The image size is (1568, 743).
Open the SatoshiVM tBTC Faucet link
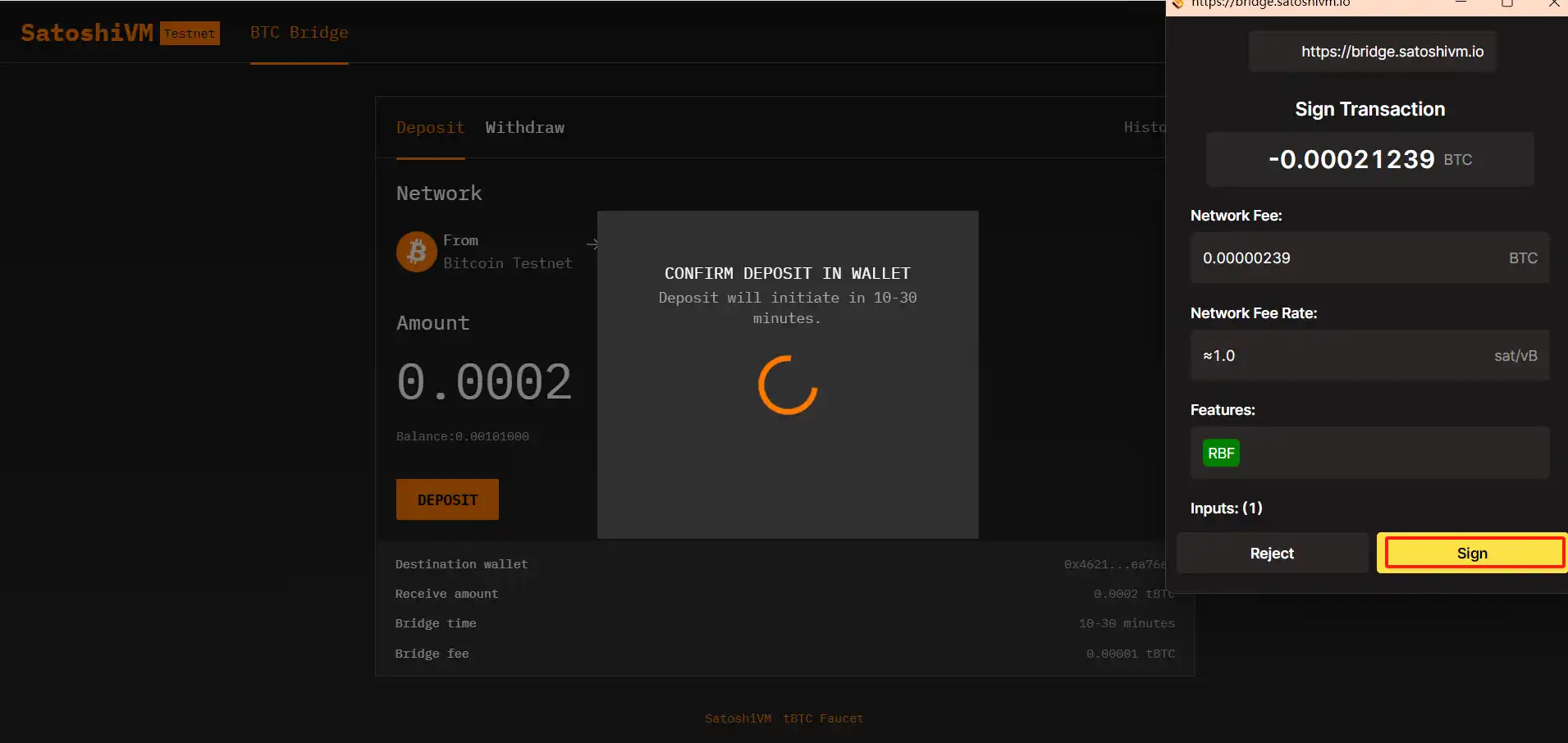tap(784, 718)
